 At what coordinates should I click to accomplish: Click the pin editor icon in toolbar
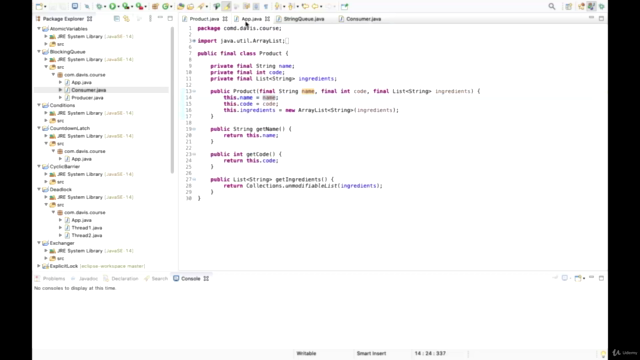click(x=344, y=7)
